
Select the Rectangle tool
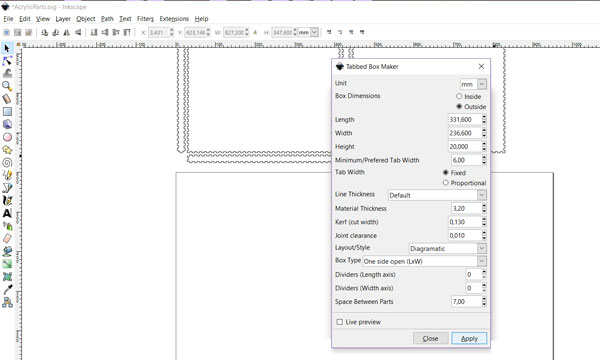click(7, 111)
